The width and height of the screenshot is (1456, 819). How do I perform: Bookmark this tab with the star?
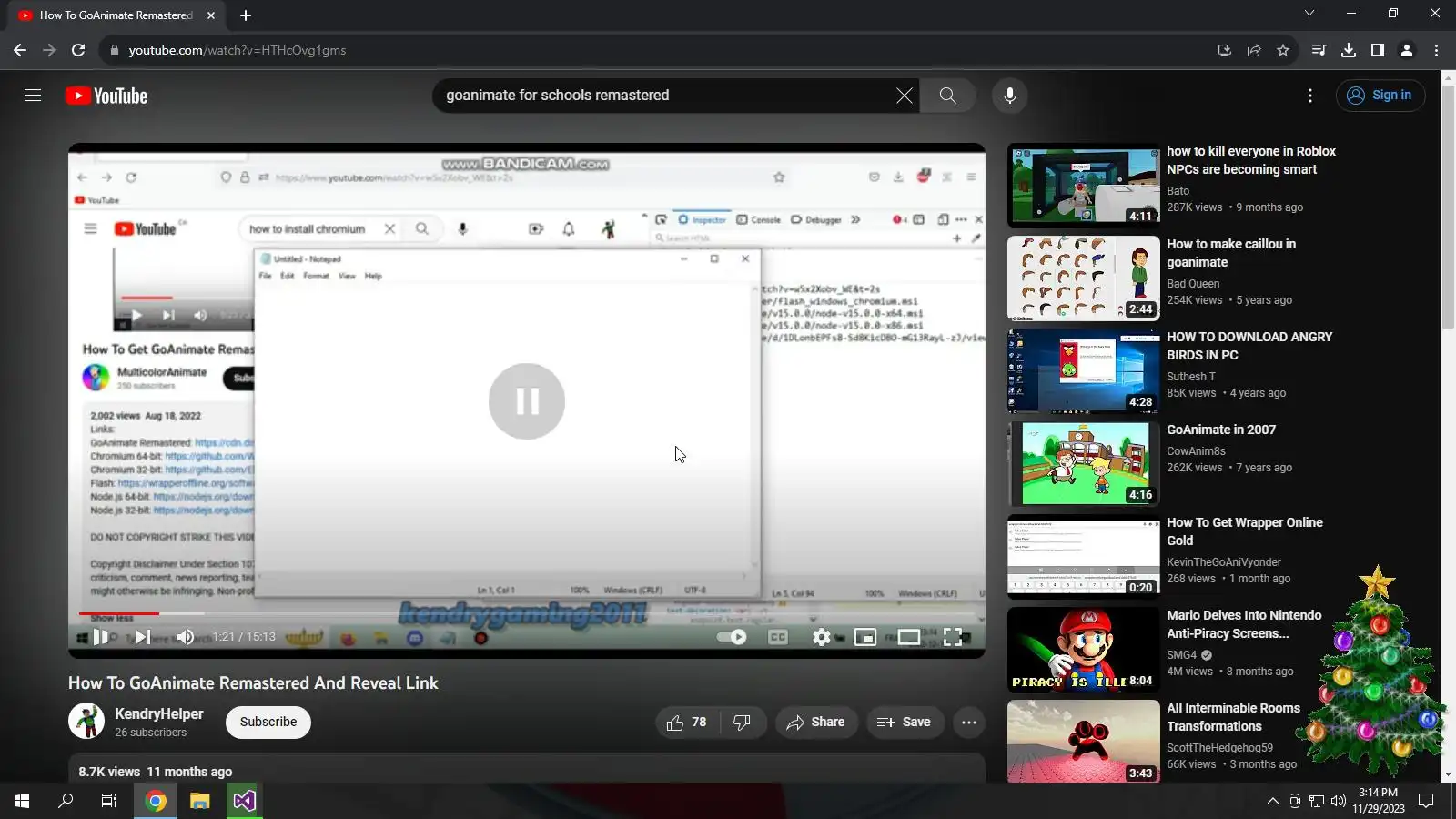point(1283,50)
